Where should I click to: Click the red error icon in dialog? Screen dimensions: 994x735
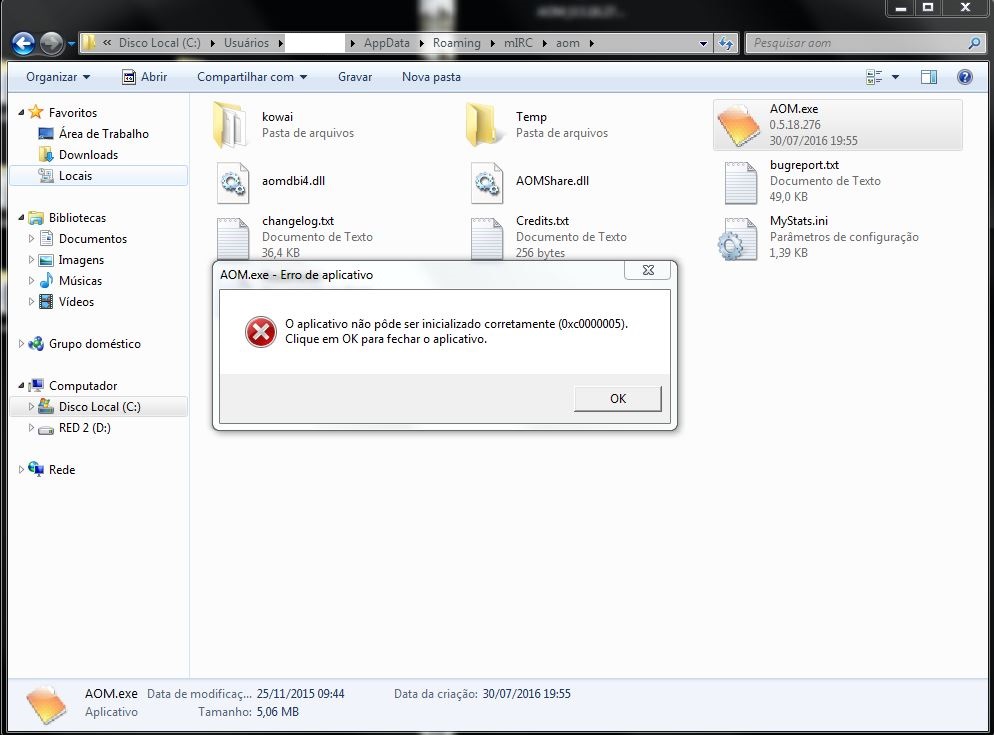click(261, 332)
